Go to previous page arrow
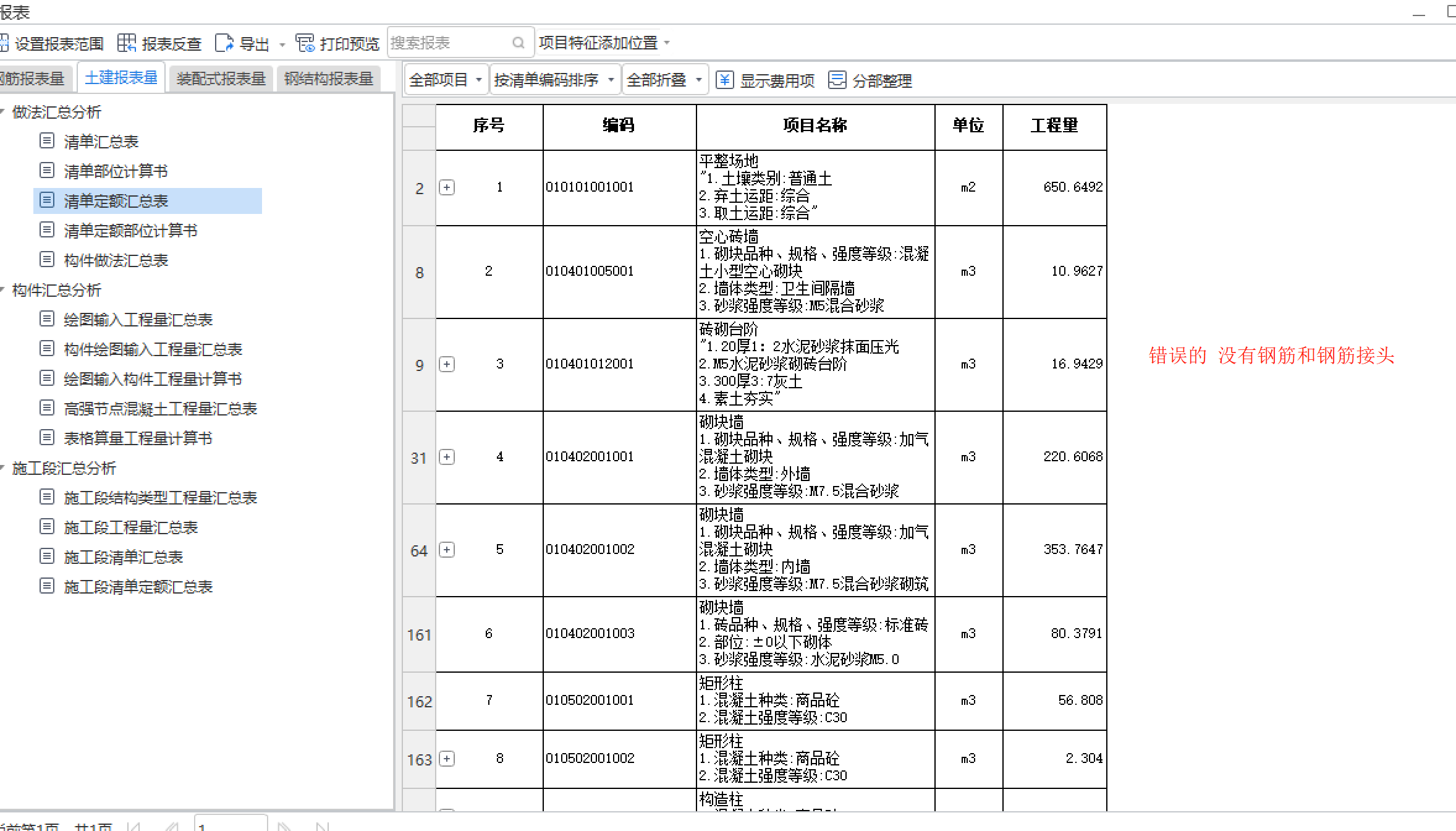 click(x=171, y=827)
